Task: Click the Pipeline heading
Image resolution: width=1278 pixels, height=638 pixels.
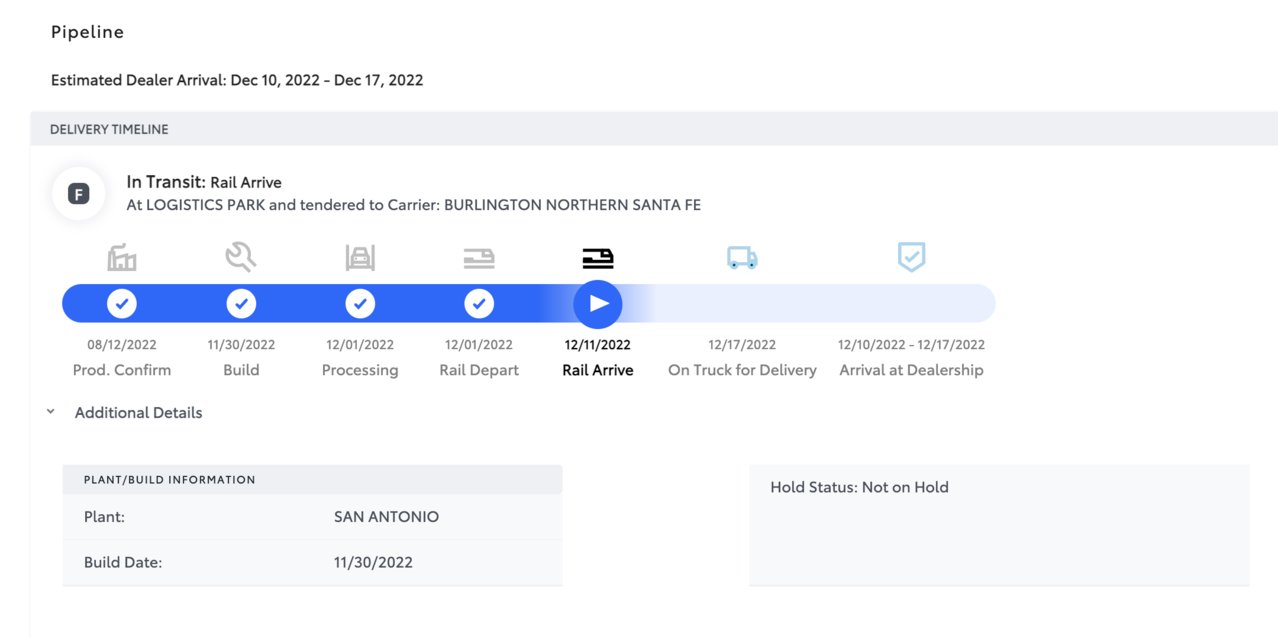Action: (87, 32)
